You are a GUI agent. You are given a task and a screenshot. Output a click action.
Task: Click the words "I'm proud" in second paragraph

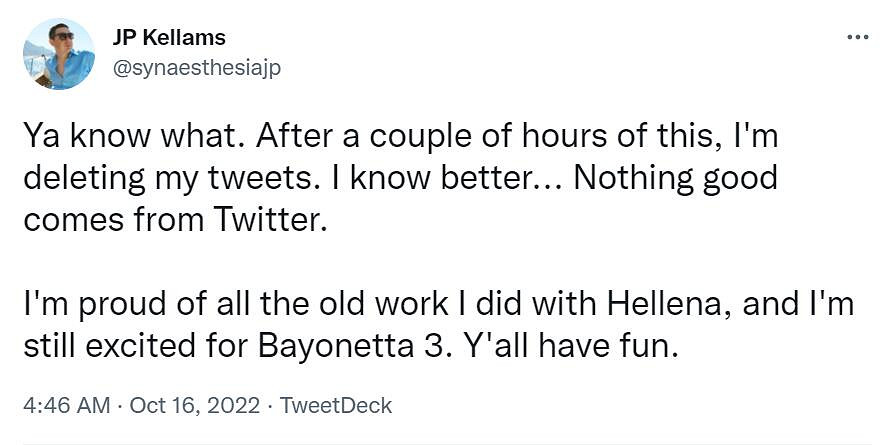(x=80, y=304)
